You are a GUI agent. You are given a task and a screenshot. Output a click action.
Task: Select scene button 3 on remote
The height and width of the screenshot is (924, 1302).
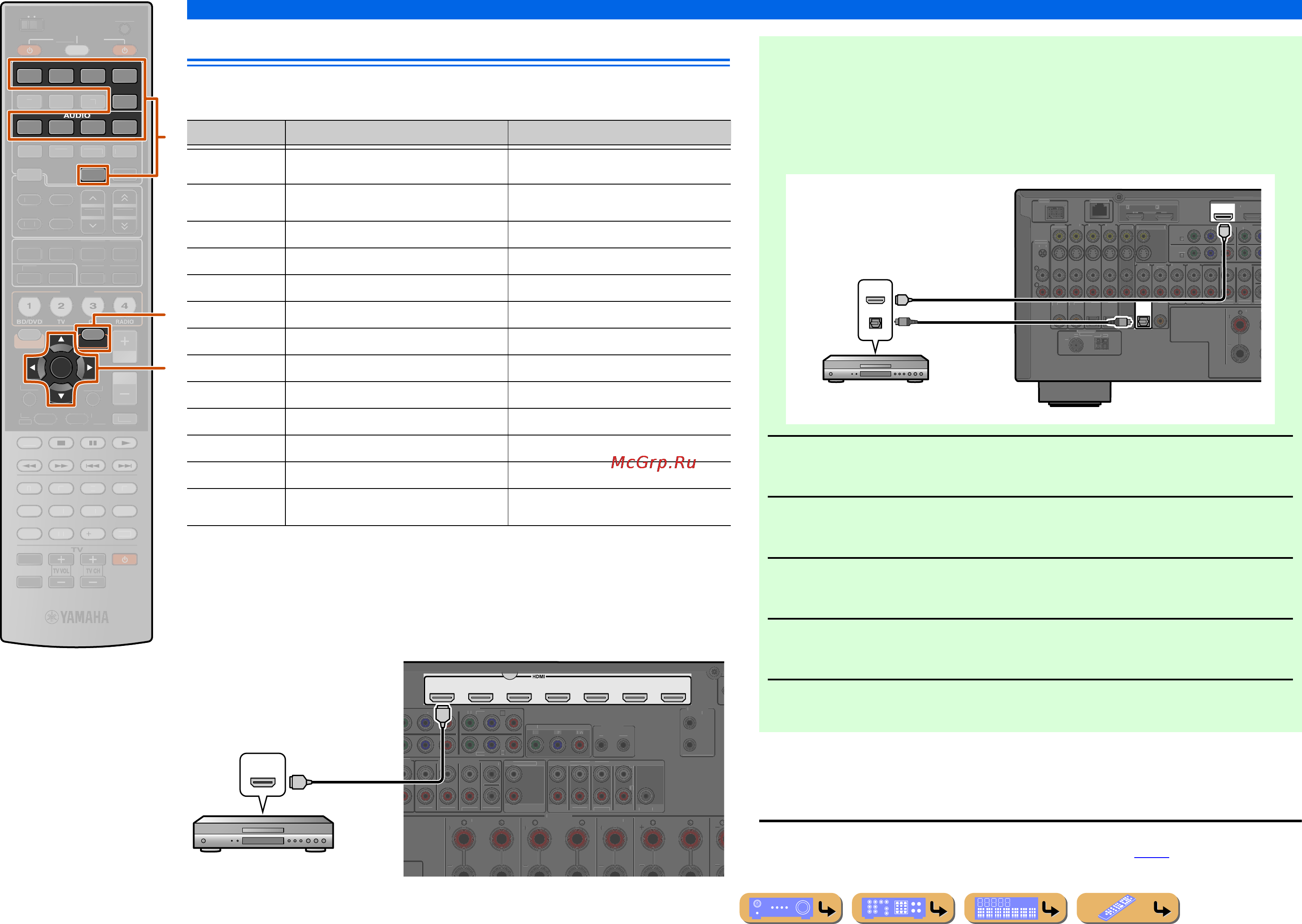[93, 306]
